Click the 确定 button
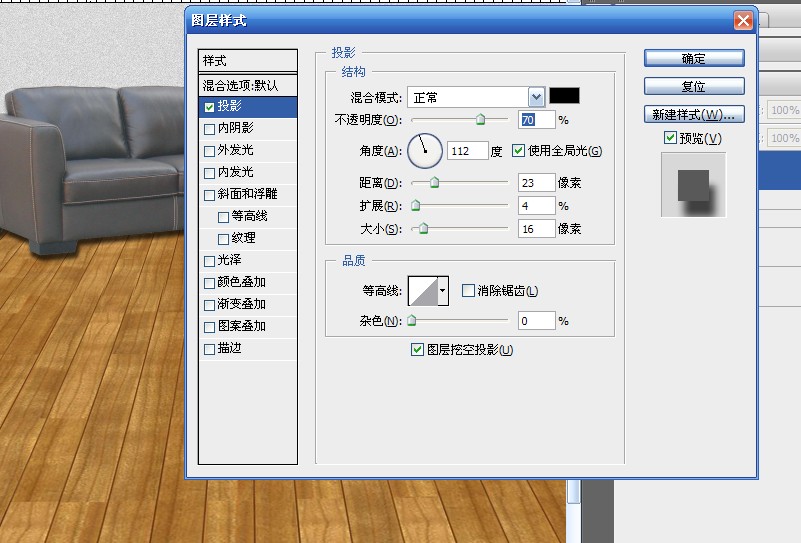This screenshot has width=801, height=543. 694,58
